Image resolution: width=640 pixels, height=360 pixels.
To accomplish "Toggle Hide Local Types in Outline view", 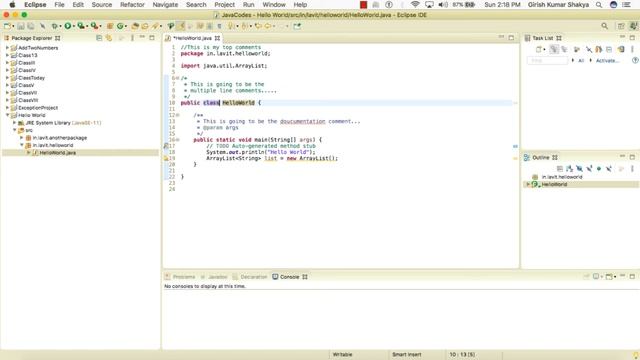I will 609,169.
